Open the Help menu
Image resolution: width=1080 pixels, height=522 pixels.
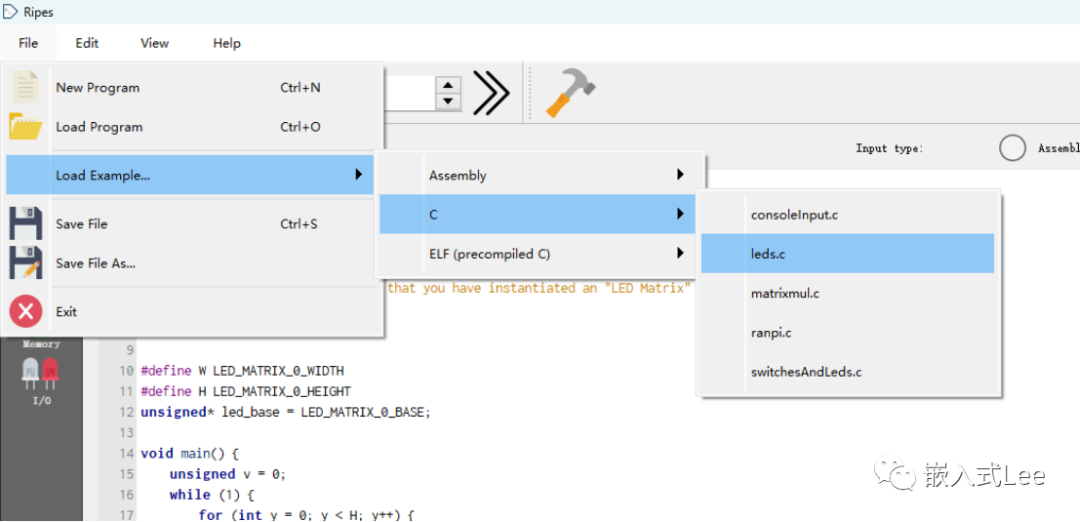[x=227, y=43]
